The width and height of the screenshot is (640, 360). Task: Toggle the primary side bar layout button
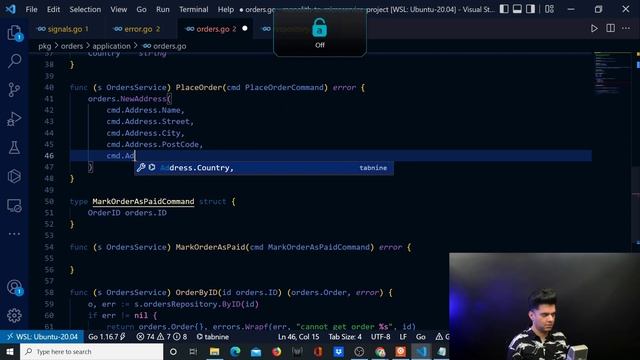click(x=504, y=9)
